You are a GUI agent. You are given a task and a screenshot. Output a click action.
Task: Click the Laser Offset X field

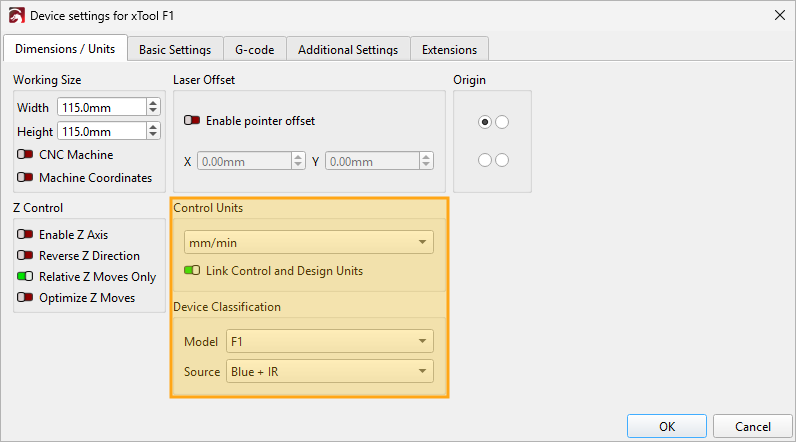(245, 161)
